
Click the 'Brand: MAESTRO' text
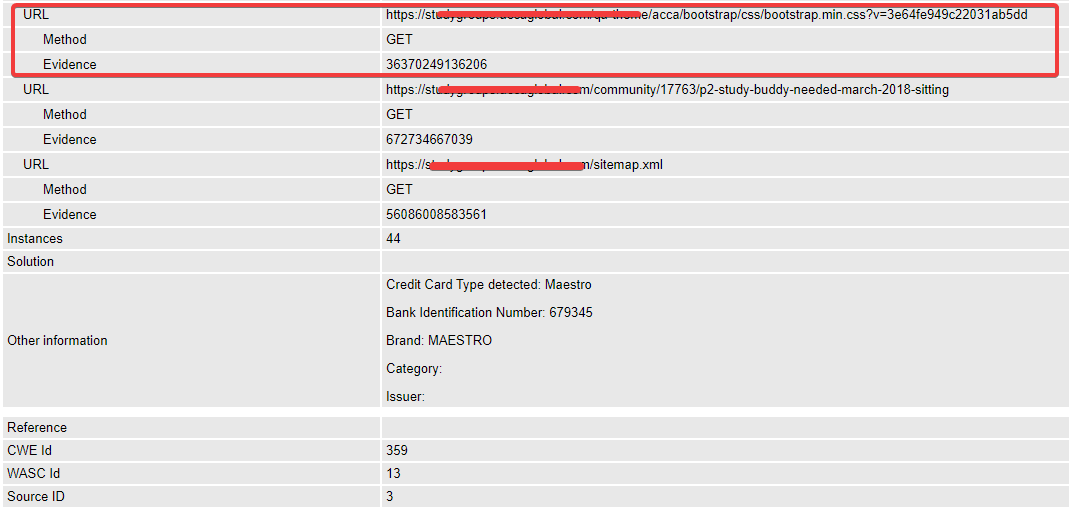tap(439, 340)
